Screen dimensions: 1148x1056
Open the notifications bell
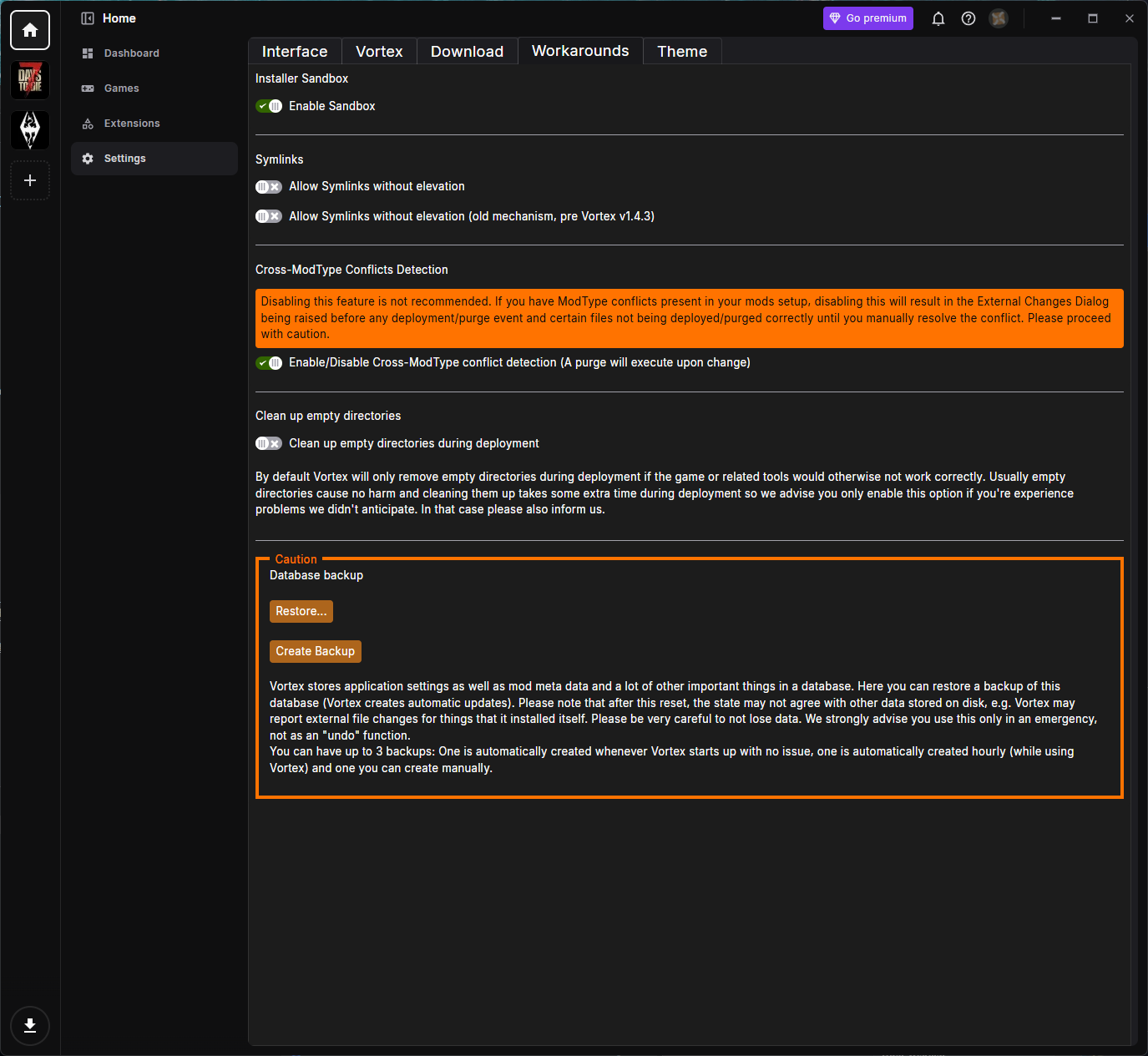click(938, 18)
